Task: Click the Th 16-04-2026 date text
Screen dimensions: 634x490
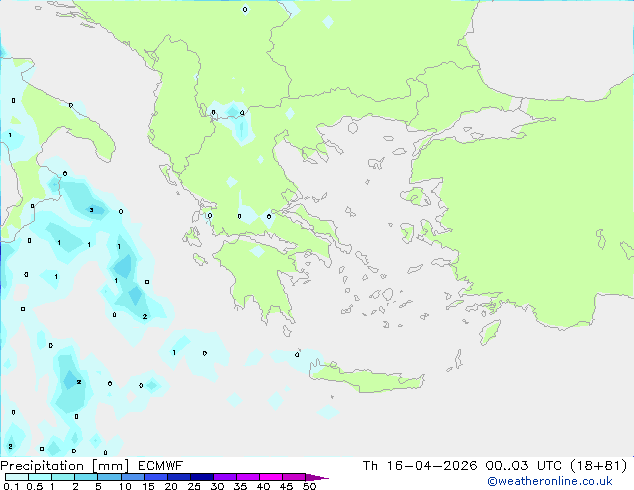Action: point(419,466)
